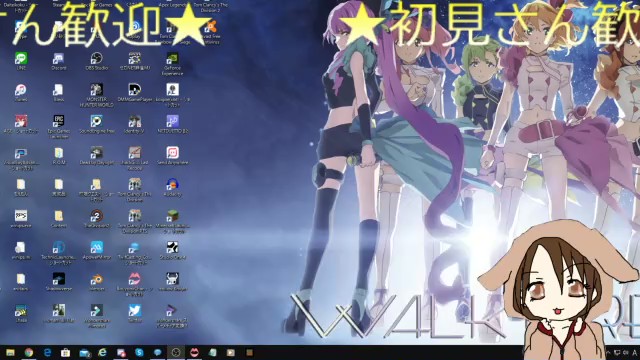Select the DMM GamePlayer icon
The width and height of the screenshot is (640, 360).
pyautogui.click(x=135, y=92)
